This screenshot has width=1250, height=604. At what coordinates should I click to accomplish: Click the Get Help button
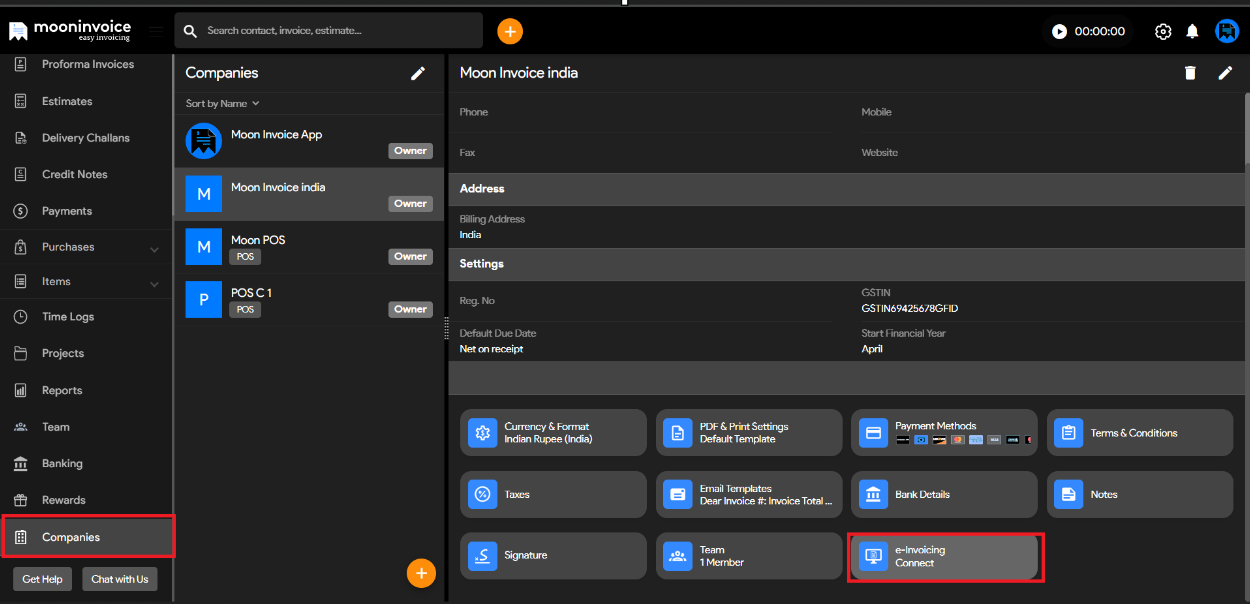42,579
